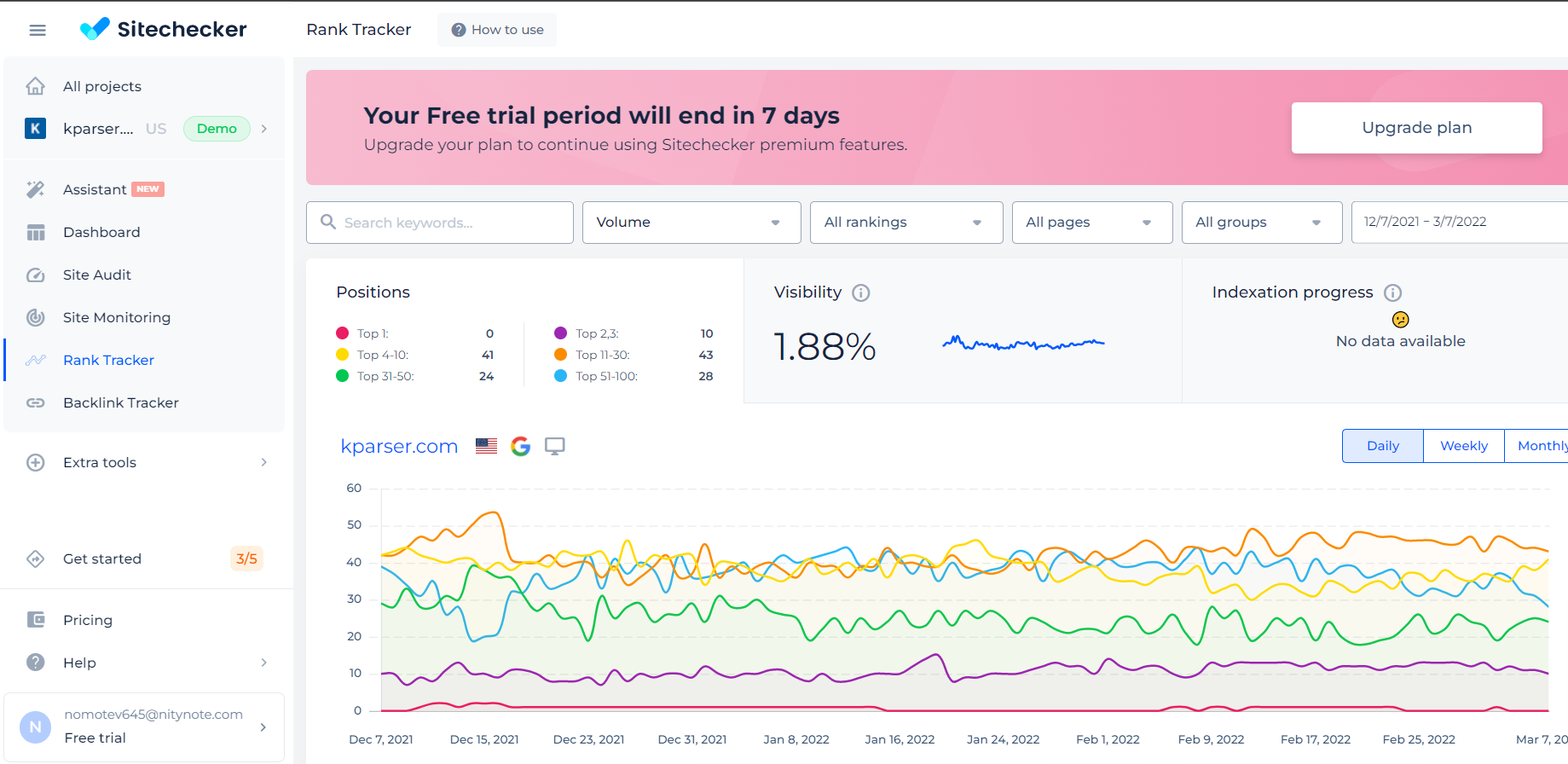Click the How to use question icon

click(459, 30)
